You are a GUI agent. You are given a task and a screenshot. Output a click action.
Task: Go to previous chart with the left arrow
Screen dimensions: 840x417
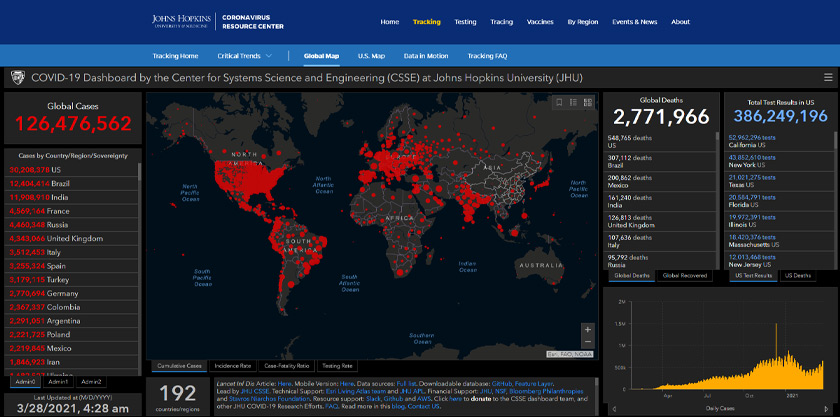[614, 409]
